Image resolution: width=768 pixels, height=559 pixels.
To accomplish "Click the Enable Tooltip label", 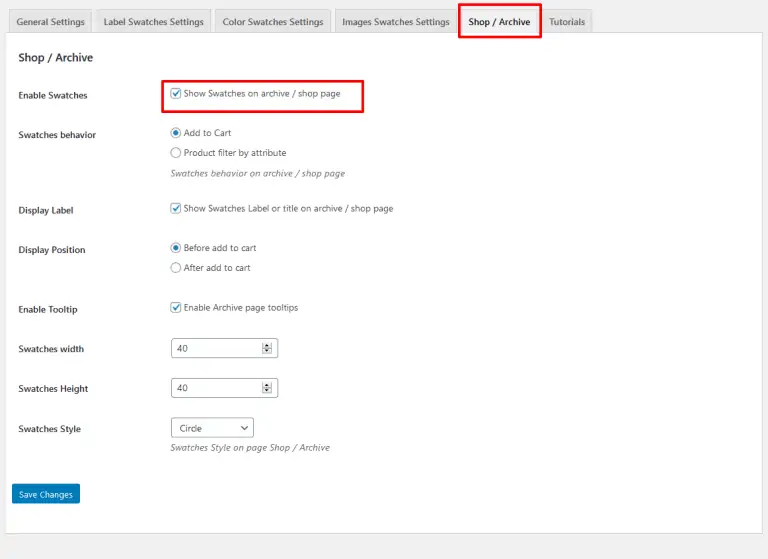I will pyautogui.click(x=48, y=310).
